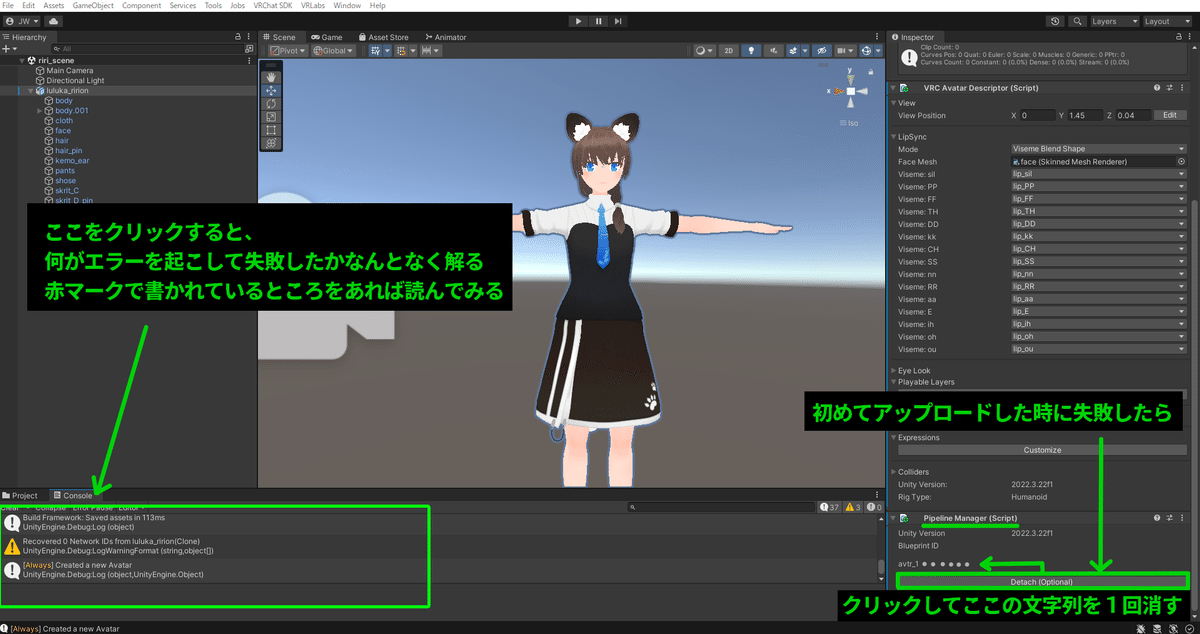Expand body.001 in Hierarchy
The width and height of the screenshot is (1200, 634).
point(39,110)
